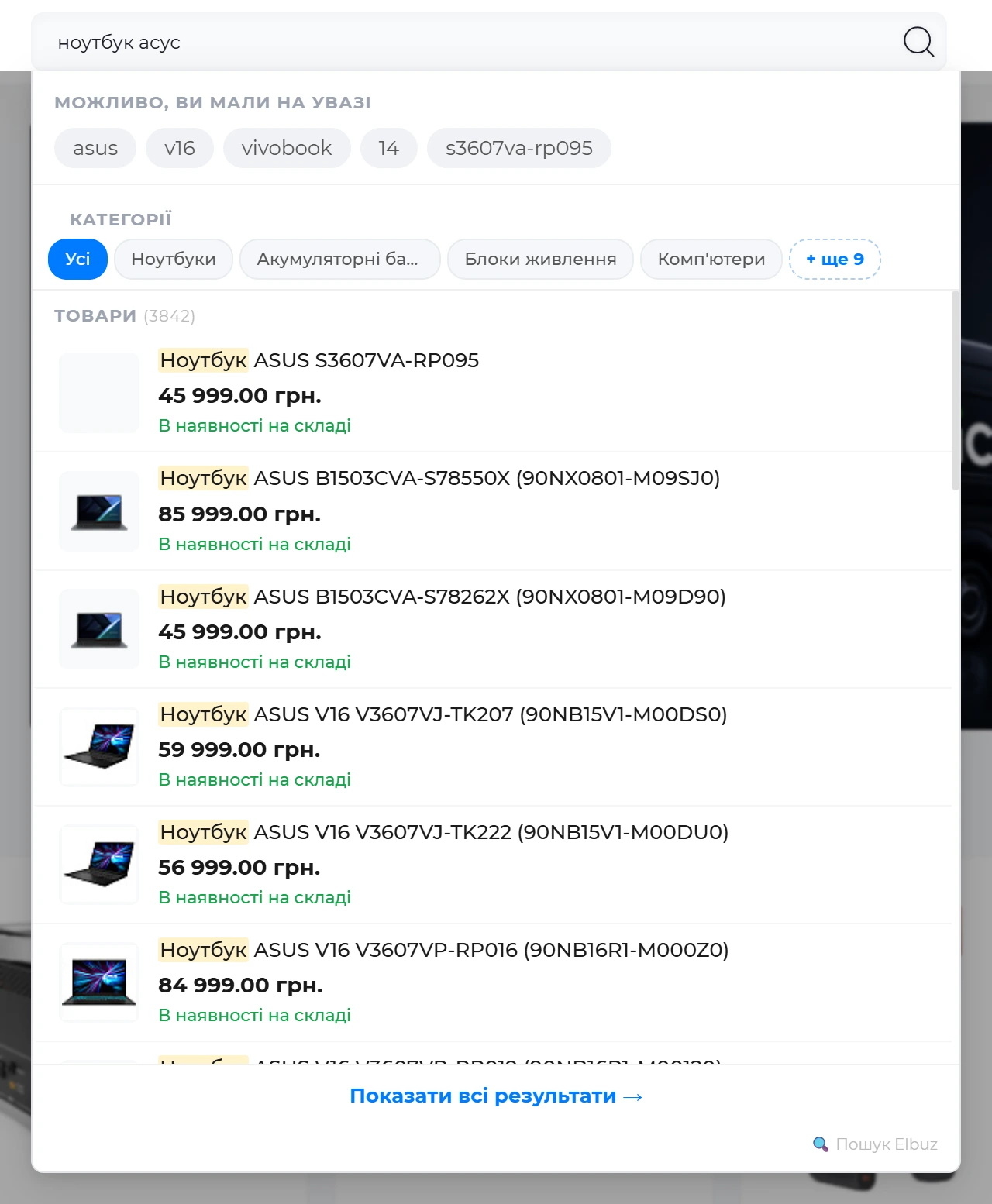
Task: Filter by Блоки живлення category
Action: tap(540, 259)
